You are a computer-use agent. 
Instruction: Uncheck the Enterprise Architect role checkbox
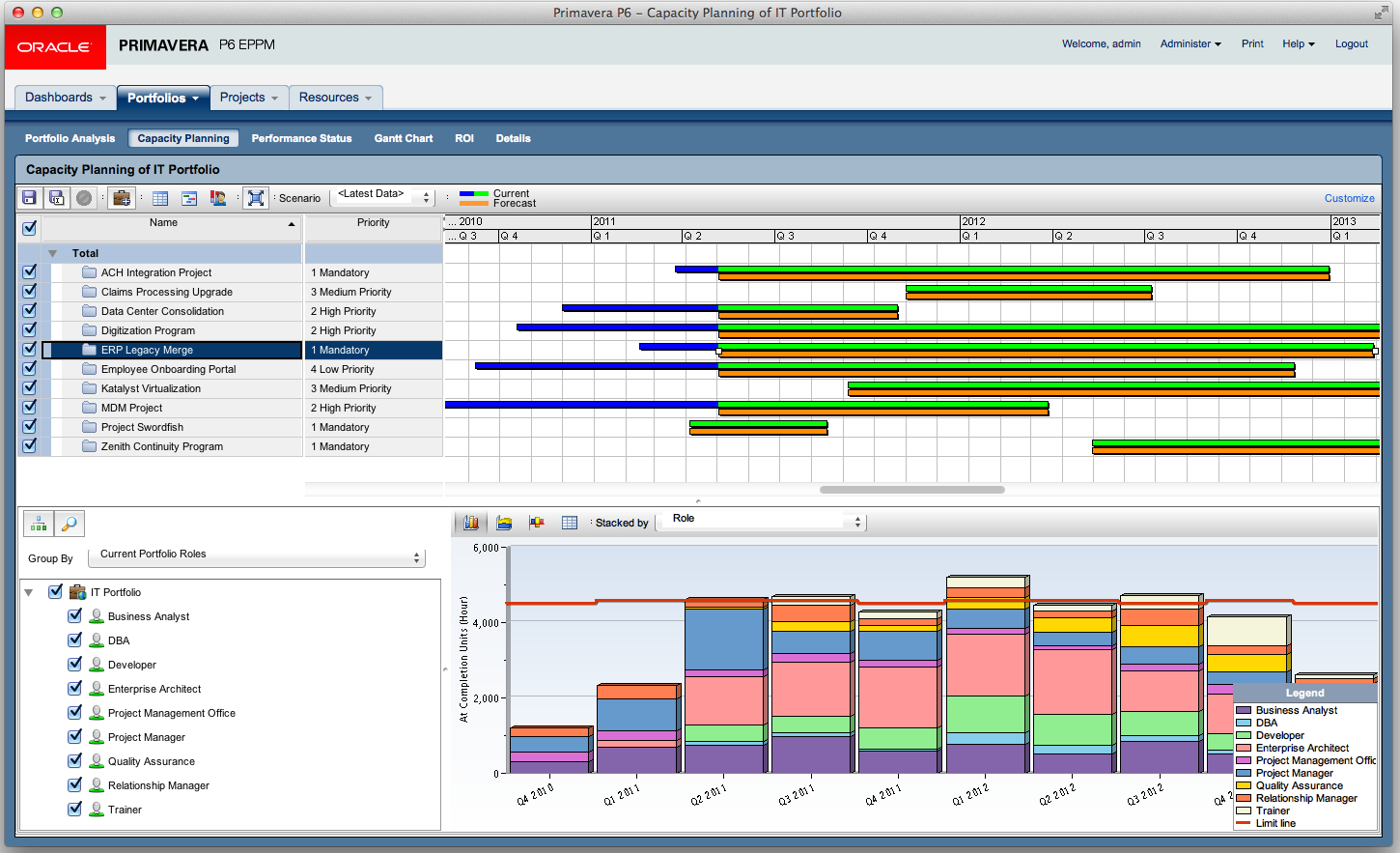click(74, 688)
